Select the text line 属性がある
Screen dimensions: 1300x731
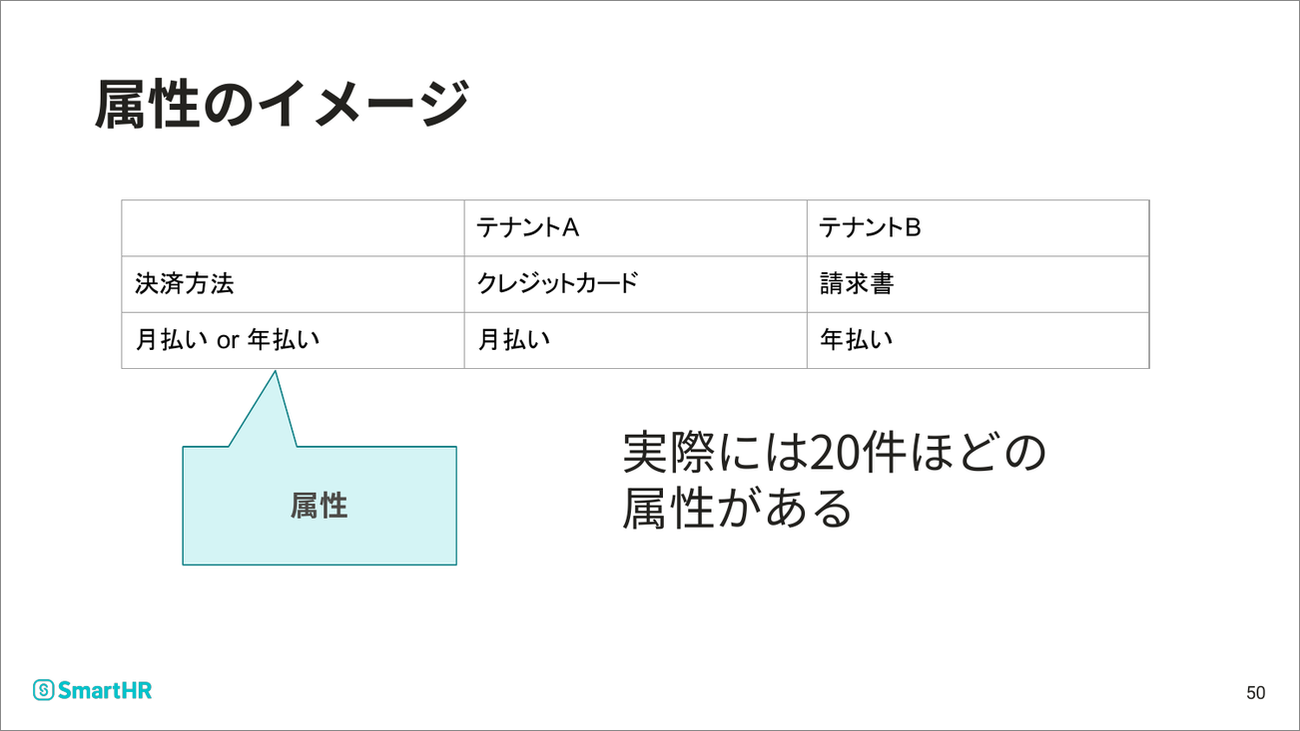coord(737,508)
